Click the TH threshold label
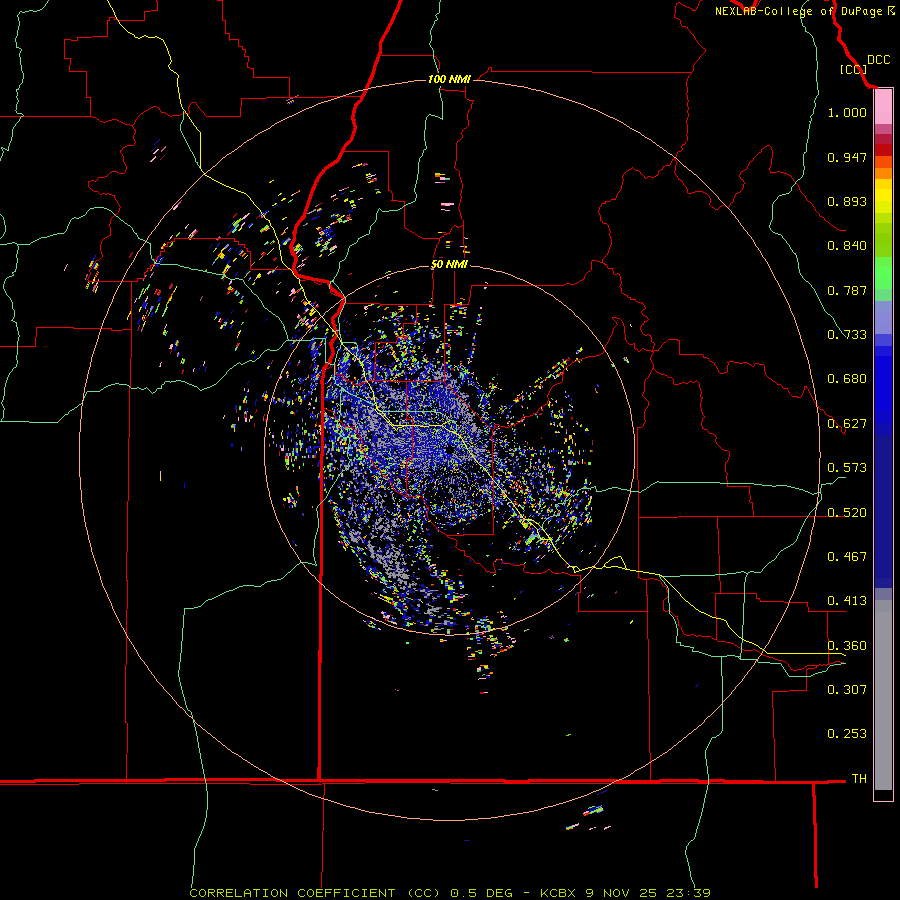 [x=859, y=779]
